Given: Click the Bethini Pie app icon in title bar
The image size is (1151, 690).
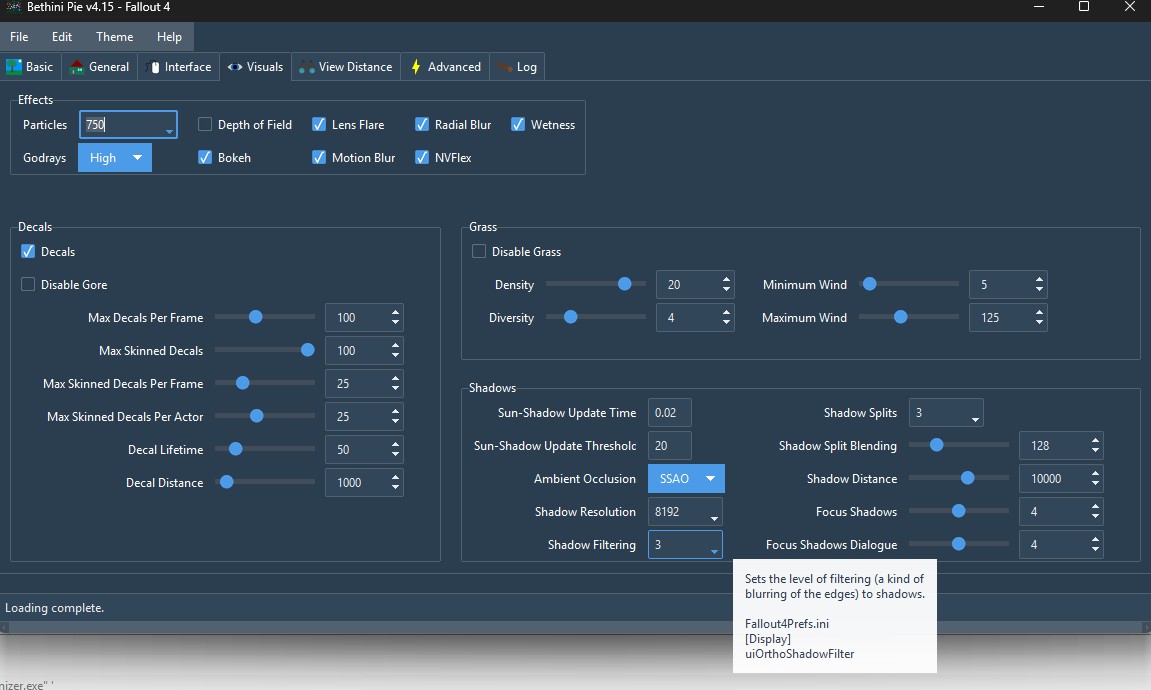Looking at the screenshot, I should [13, 7].
